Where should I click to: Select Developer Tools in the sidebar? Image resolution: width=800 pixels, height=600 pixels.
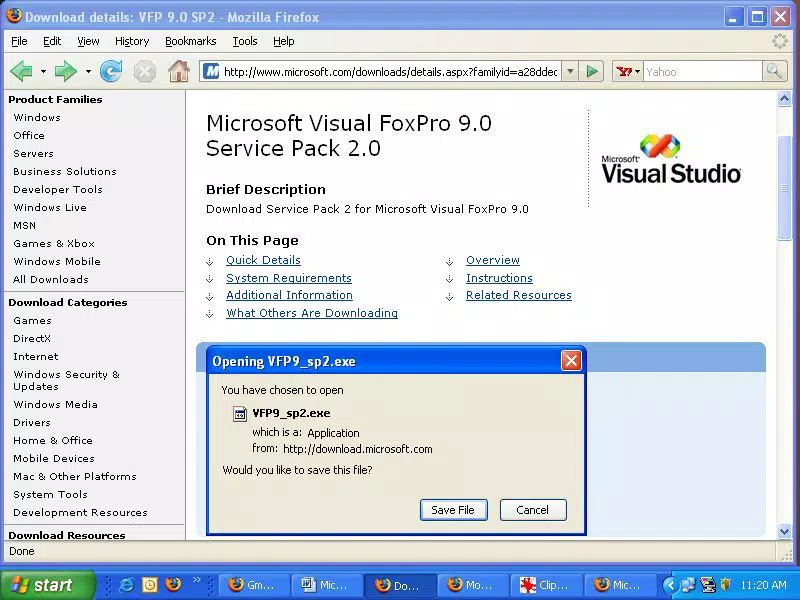(x=58, y=189)
